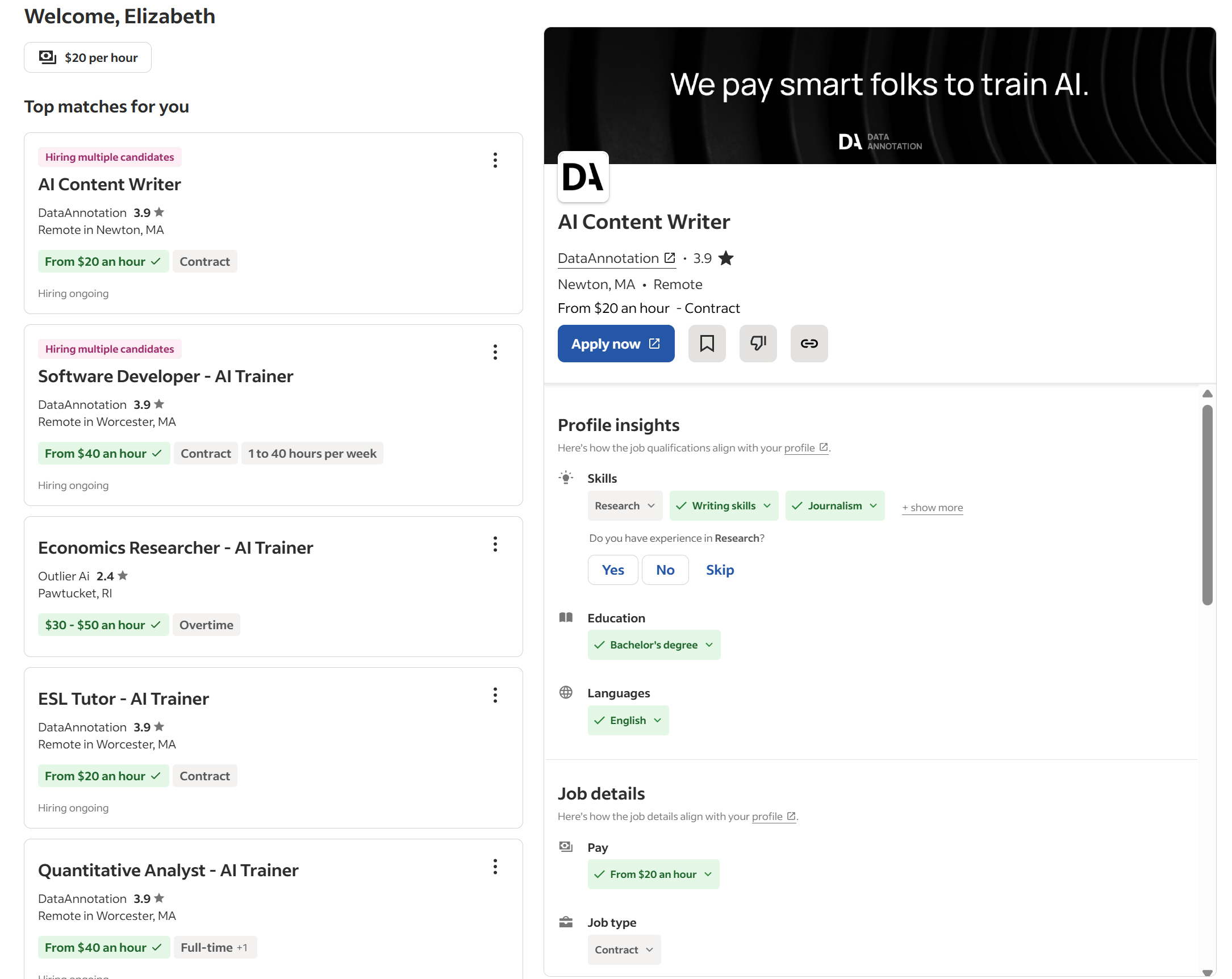1232x979 pixels.
Task: Open ESL Tutor - AI Trainer job
Action: pyautogui.click(x=123, y=698)
